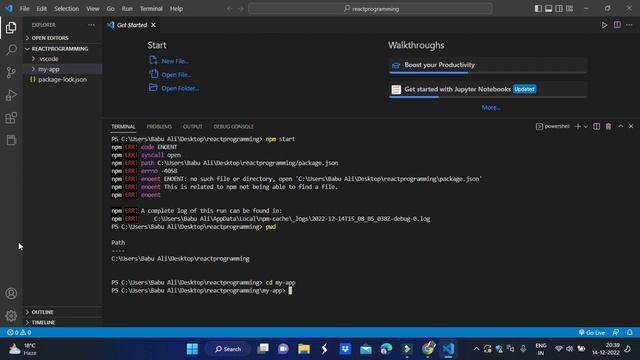Screen dimensions: 640x360
Task: Click errors and warnings status bar item
Action: click(x=19, y=333)
